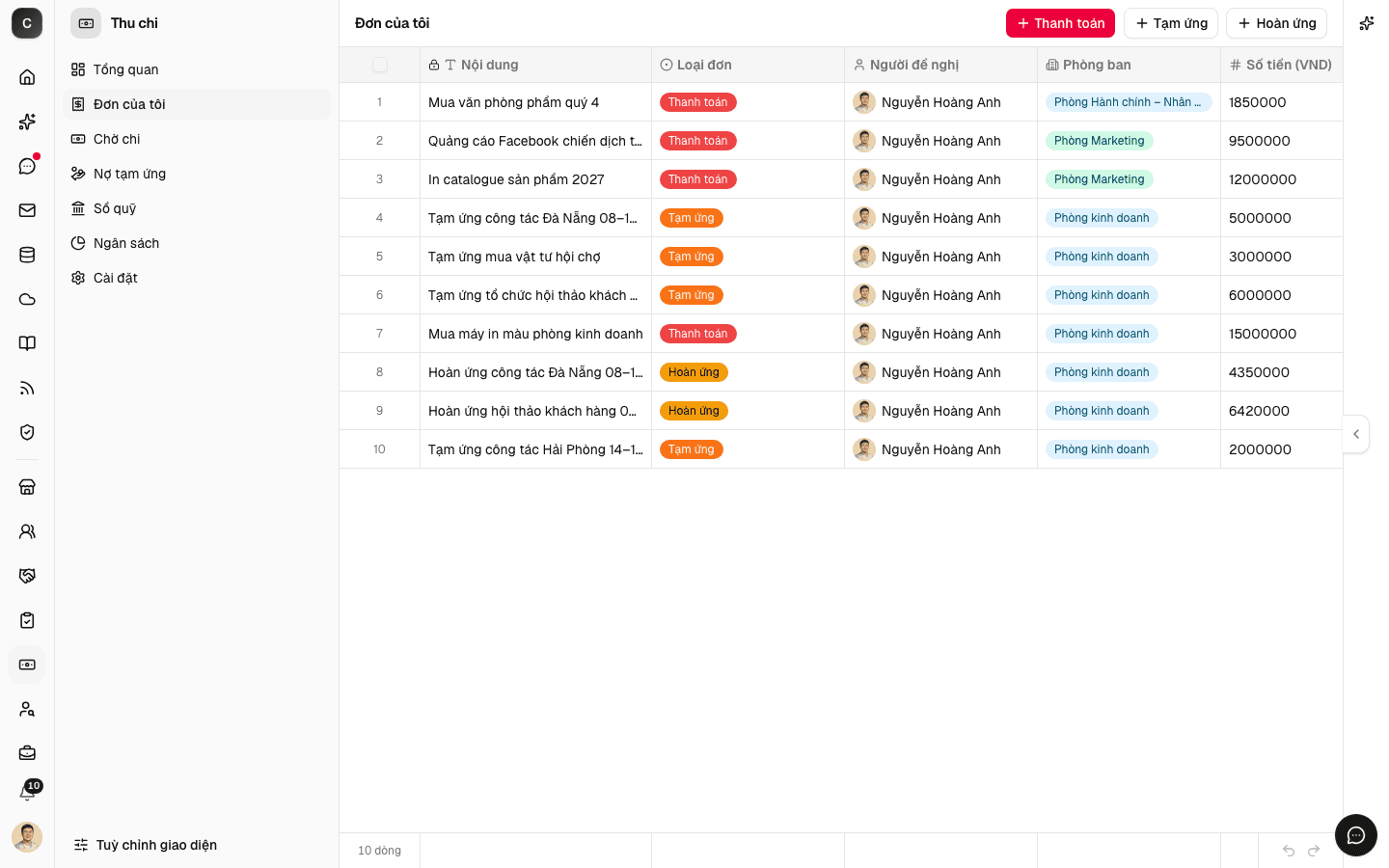Click the AI sparkle icon at top right
The width and height of the screenshot is (1389, 868).
pyautogui.click(x=1366, y=23)
